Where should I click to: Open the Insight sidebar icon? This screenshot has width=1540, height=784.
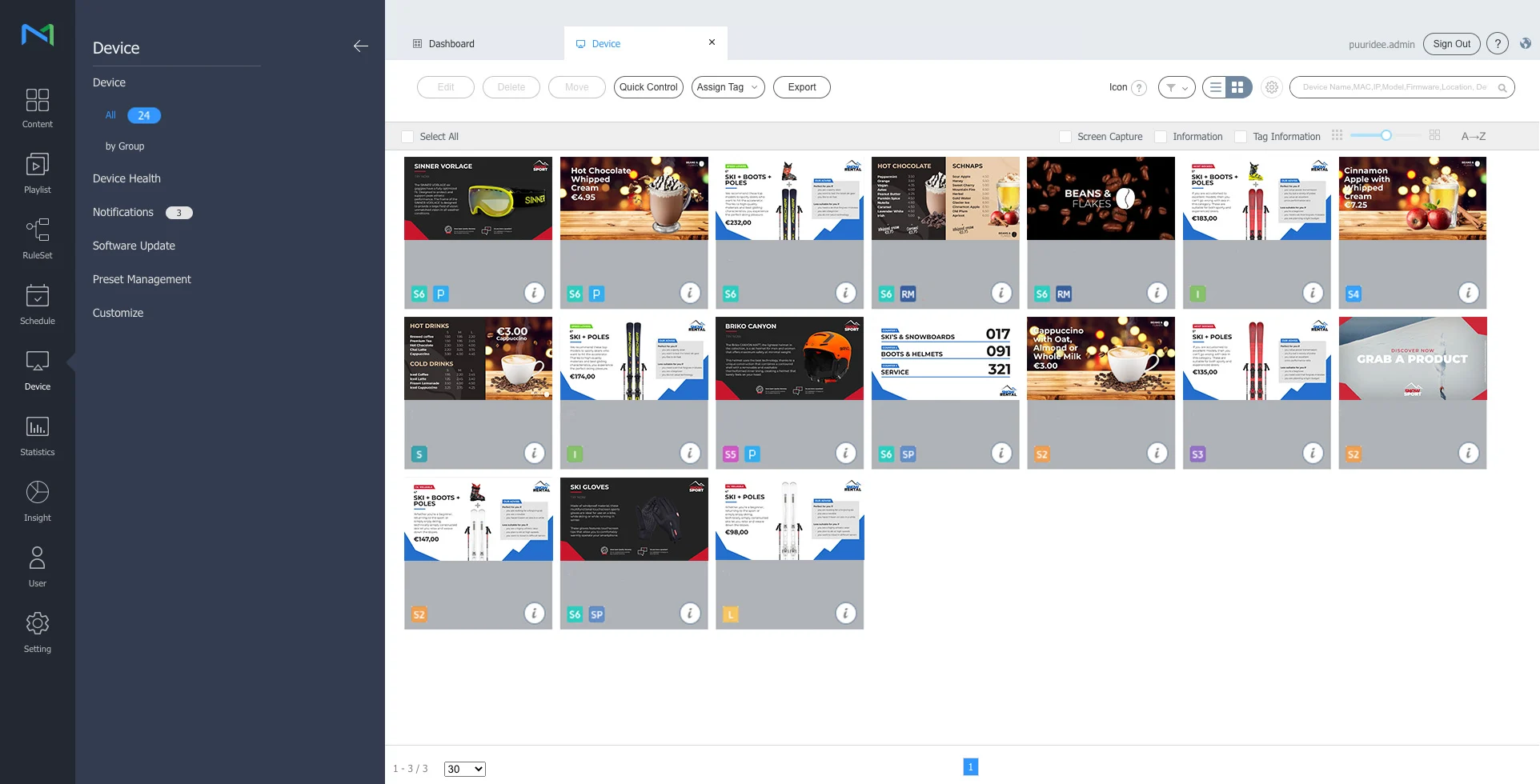tap(37, 501)
